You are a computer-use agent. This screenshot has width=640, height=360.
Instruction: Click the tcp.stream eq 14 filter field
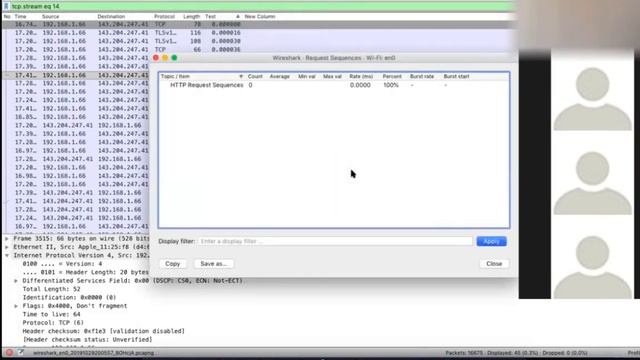point(261,6)
